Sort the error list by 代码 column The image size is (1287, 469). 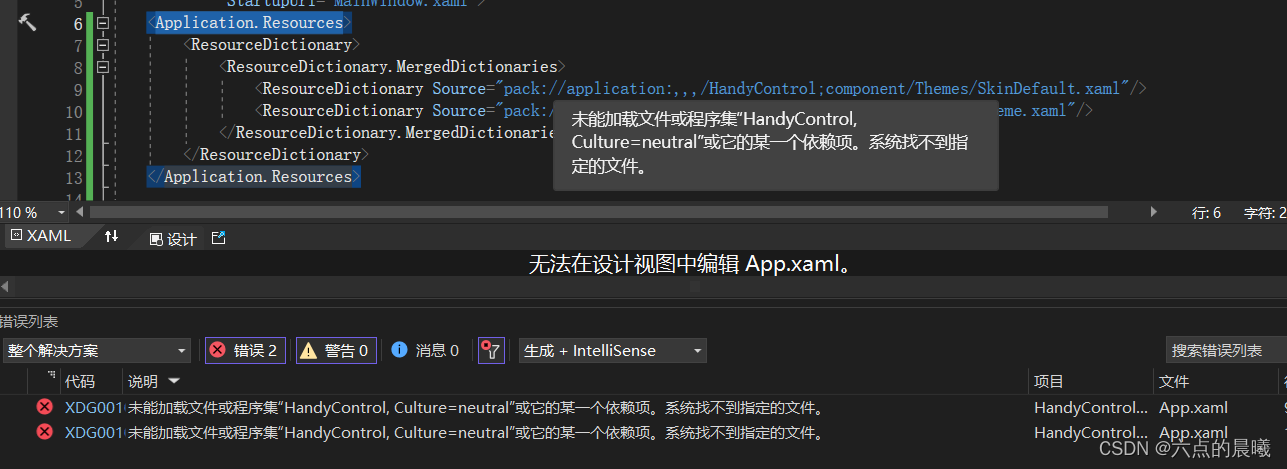coord(80,381)
